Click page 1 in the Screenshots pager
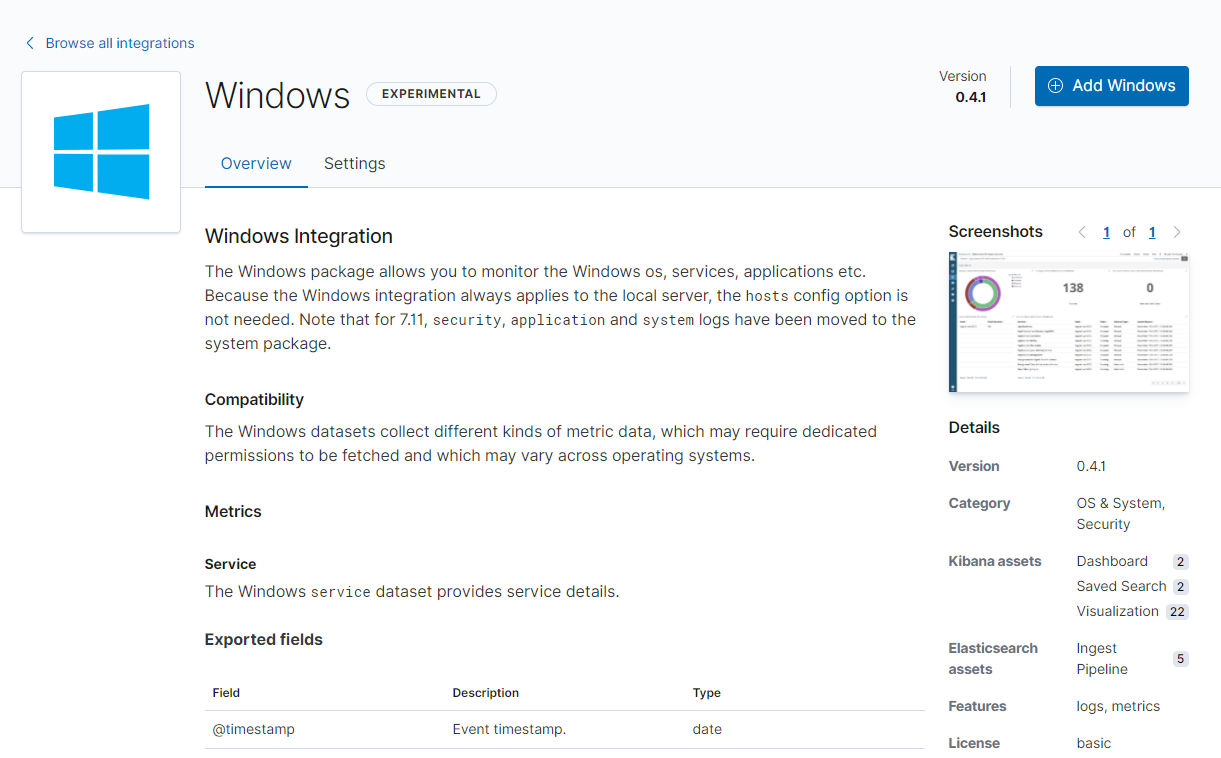This screenshot has height=758, width=1221. (1106, 231)
